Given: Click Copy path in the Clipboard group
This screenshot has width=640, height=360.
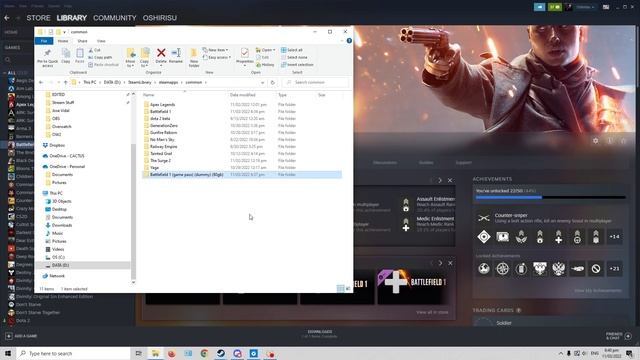Looking at the screenshot, I should 100,57.
